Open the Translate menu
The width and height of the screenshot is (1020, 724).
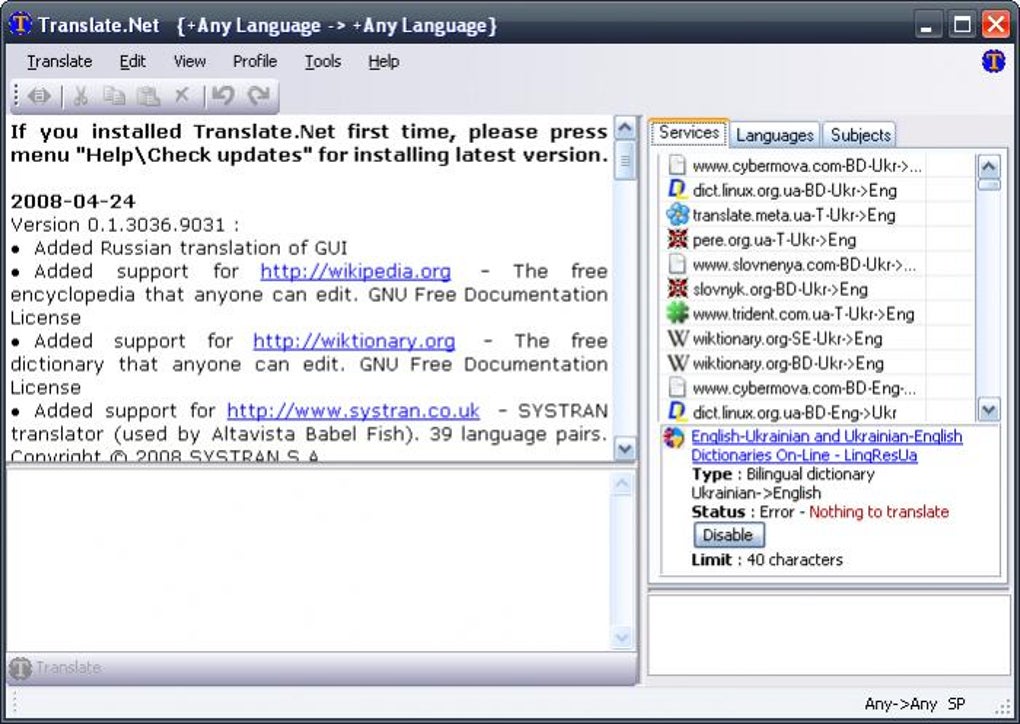[59, 62]
